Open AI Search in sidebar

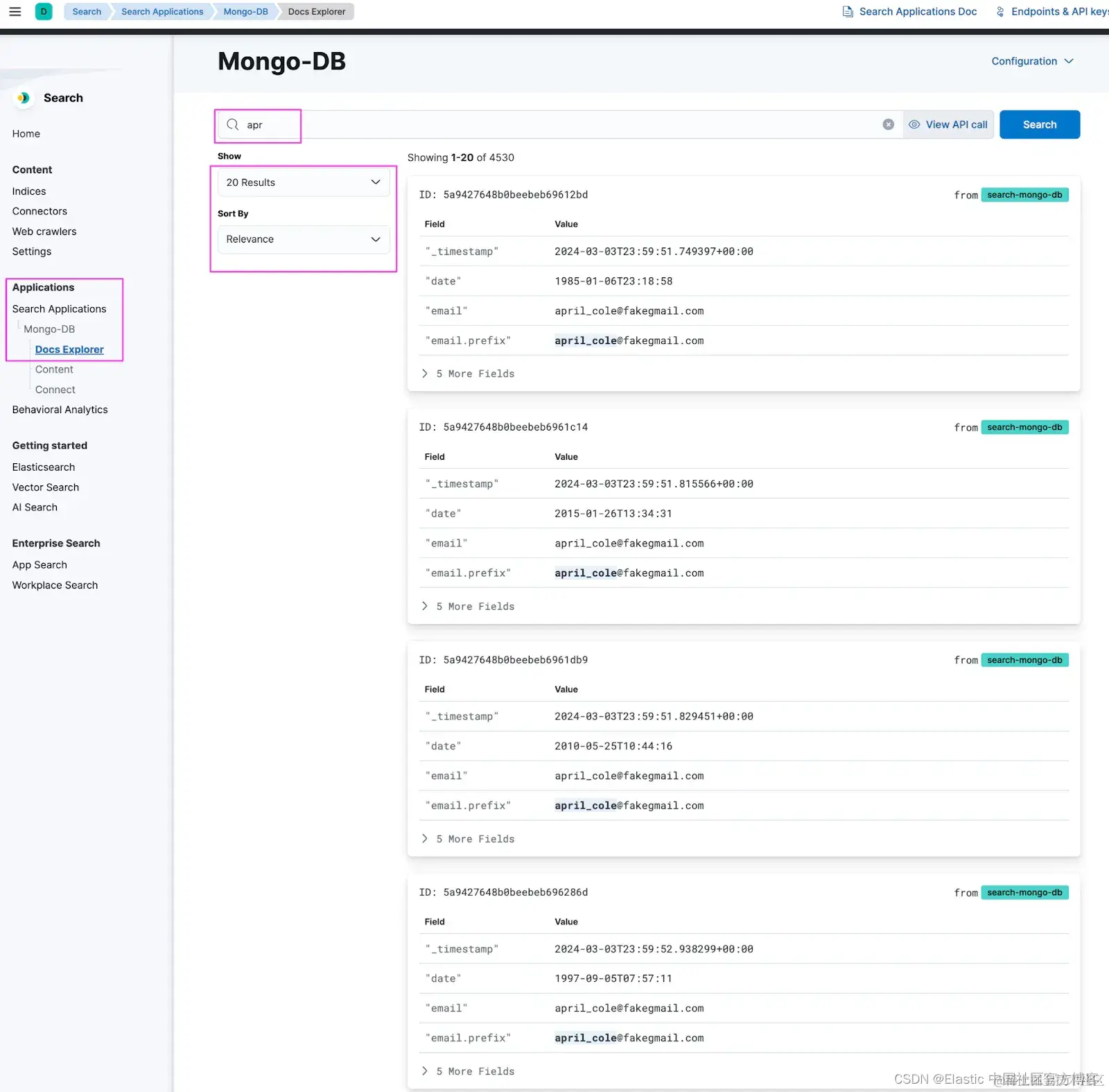35,508
